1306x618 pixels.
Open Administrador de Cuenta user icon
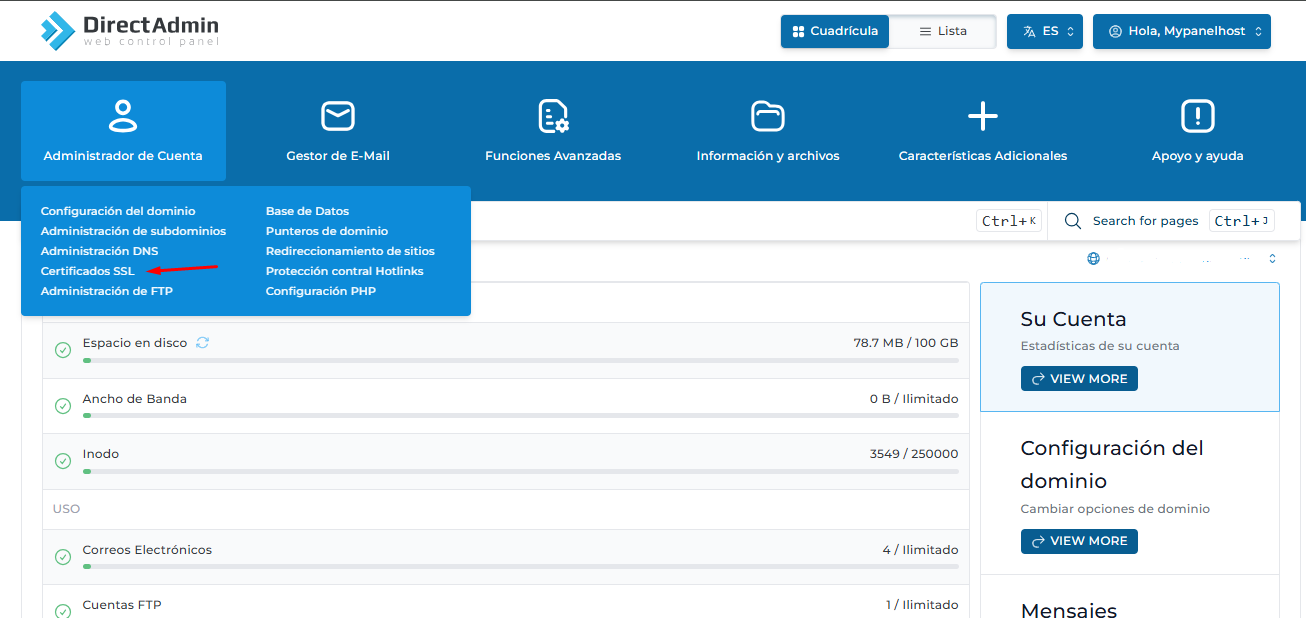[x=123, y=116]
